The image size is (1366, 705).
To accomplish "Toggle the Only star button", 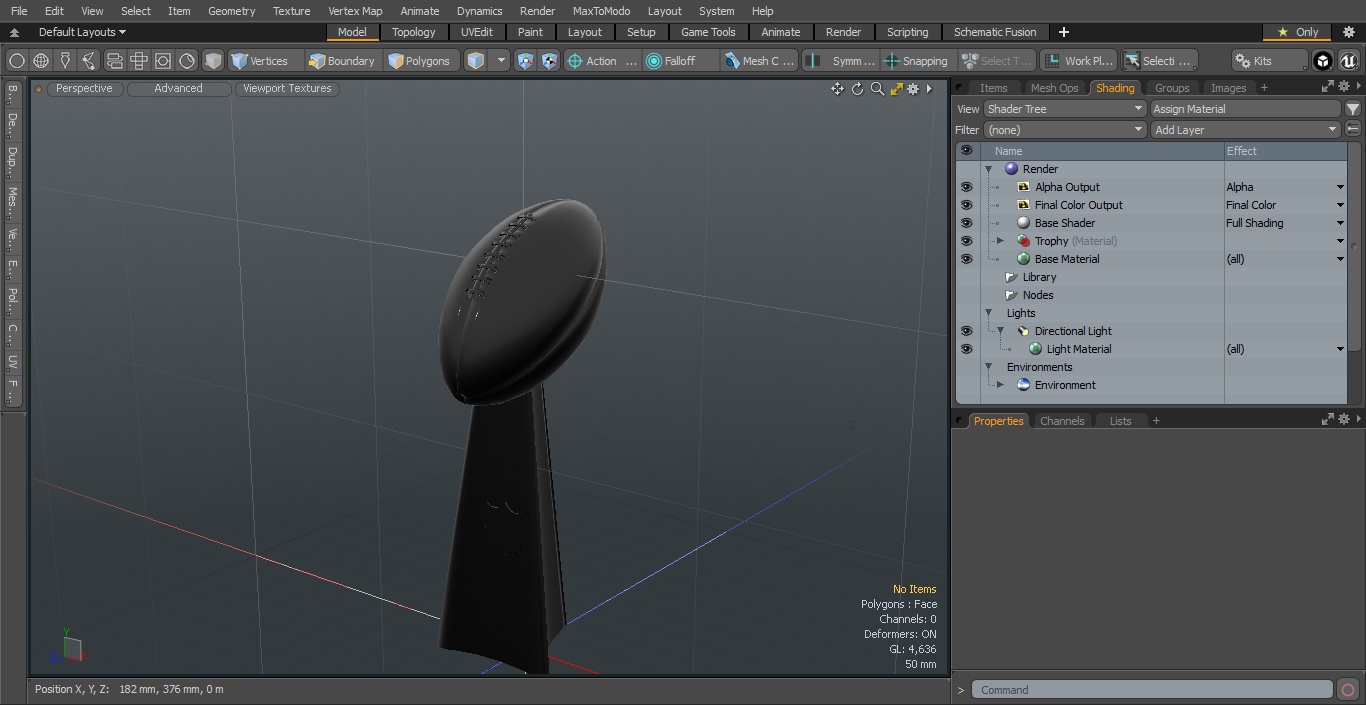I will tap(1298, 32).
